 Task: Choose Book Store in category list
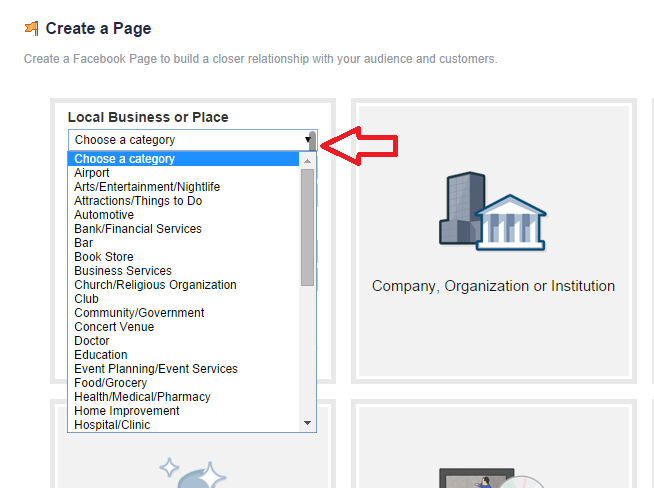click(104, 257)
